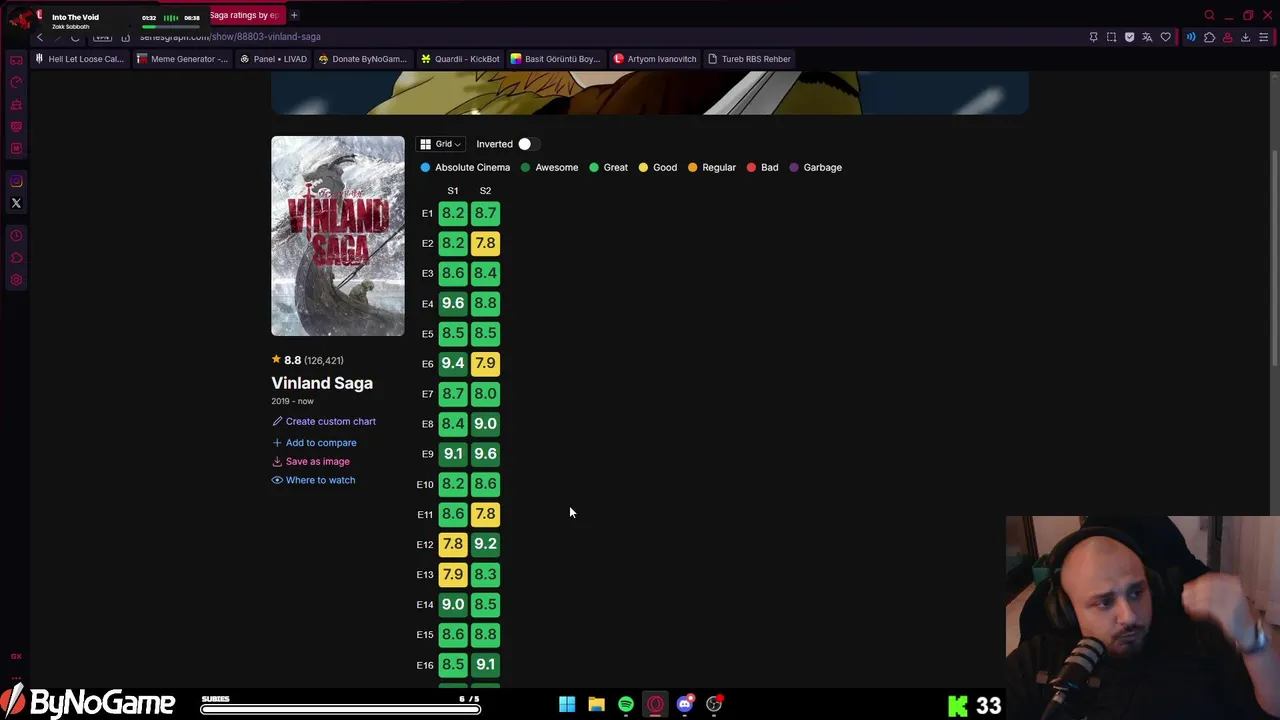This screenshot has height=720, width=1280.
Task: Open GX Corner gamepad icon in sidebar
Action: tap(16, 60)
